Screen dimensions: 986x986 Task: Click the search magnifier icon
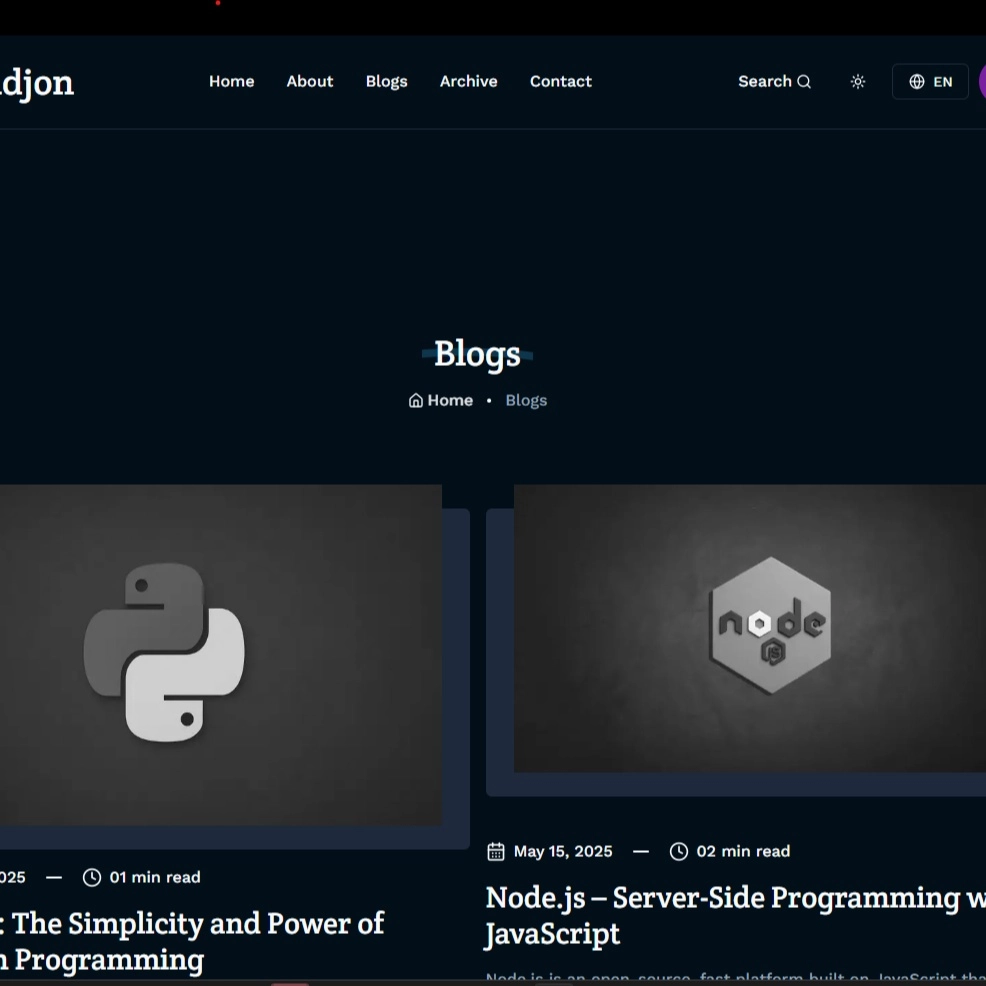[x=804, y=82]
